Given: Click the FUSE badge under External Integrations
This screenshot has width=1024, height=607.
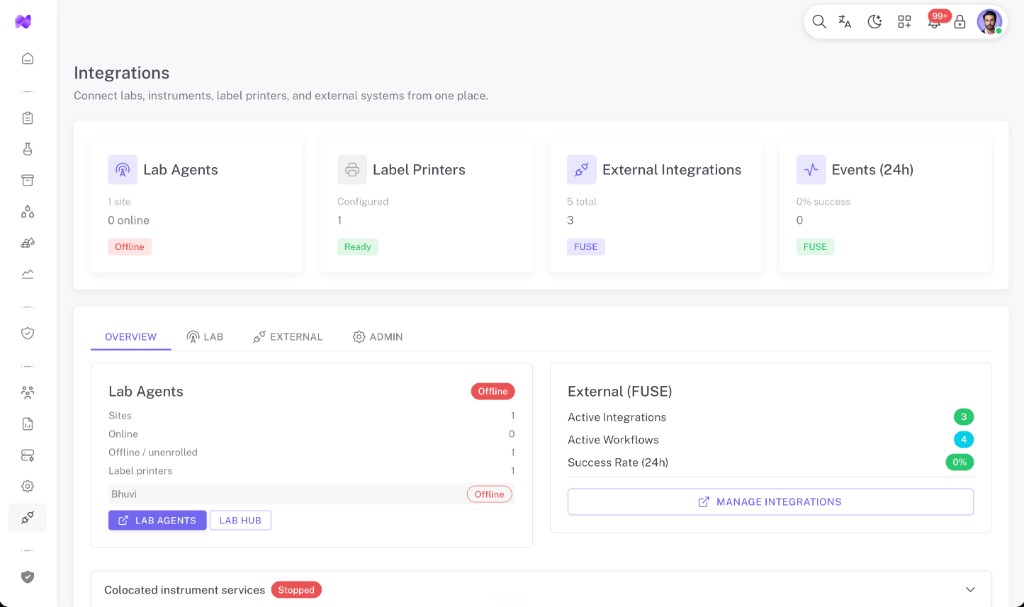Looking at the screenshot, I should tap(586, 247).
